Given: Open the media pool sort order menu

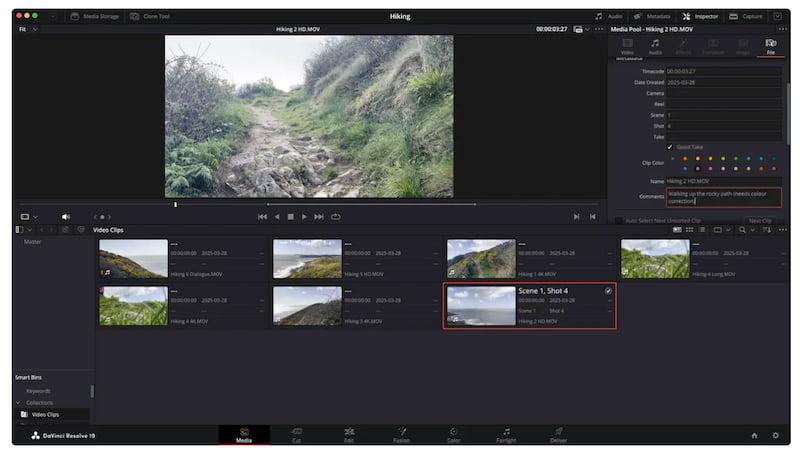Looking at the screenshot, I should pos(766,230).
